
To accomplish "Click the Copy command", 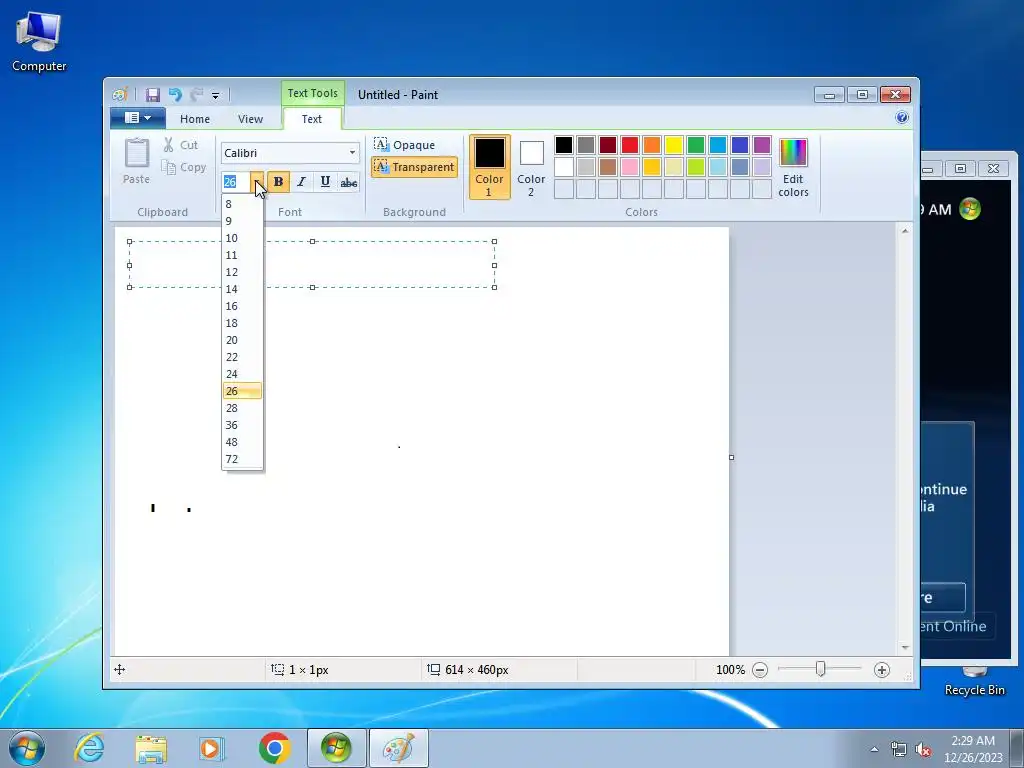I will click(x=184, y=167).
